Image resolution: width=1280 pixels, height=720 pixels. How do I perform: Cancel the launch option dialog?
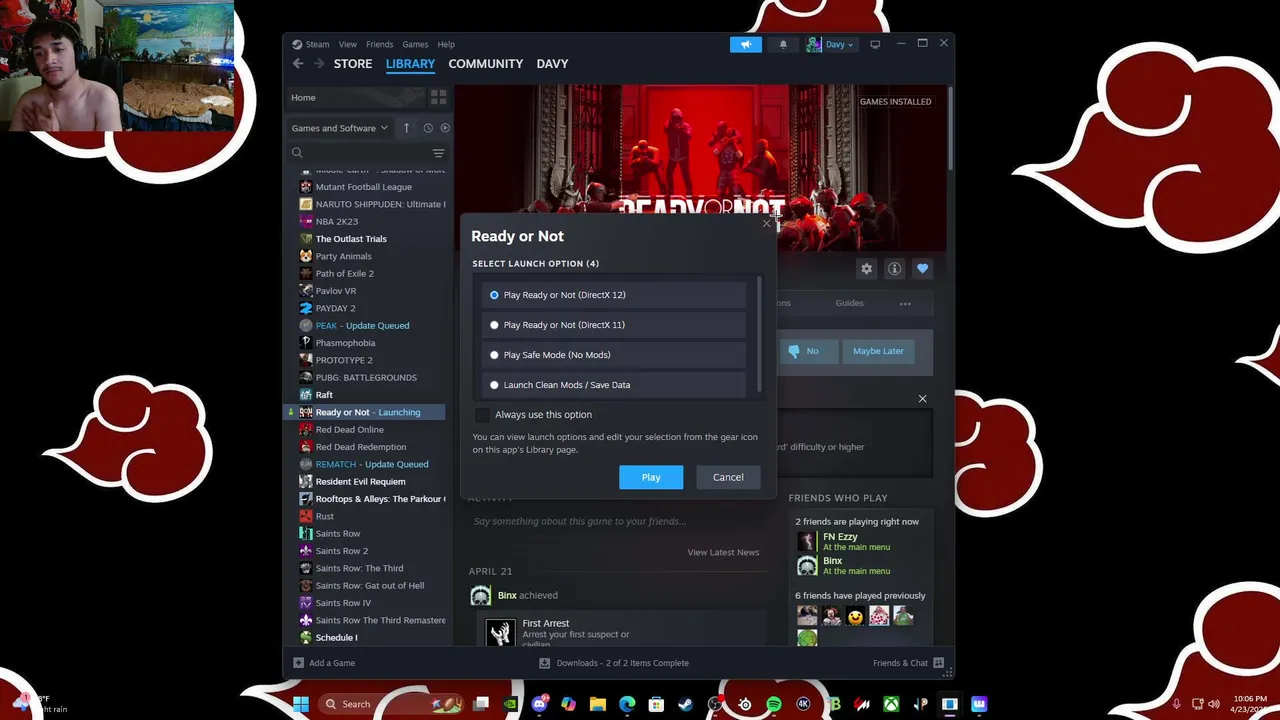[x=728, y=477]
